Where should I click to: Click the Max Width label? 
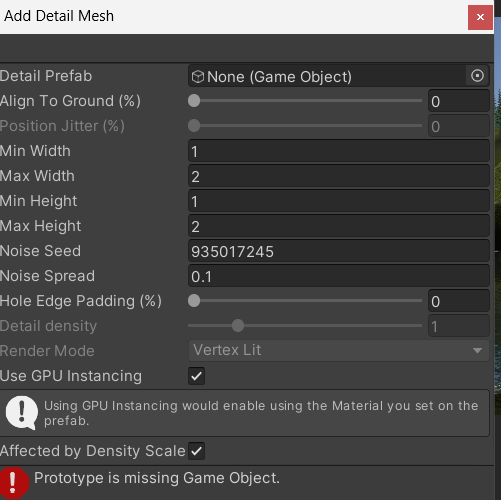[37, 176]
